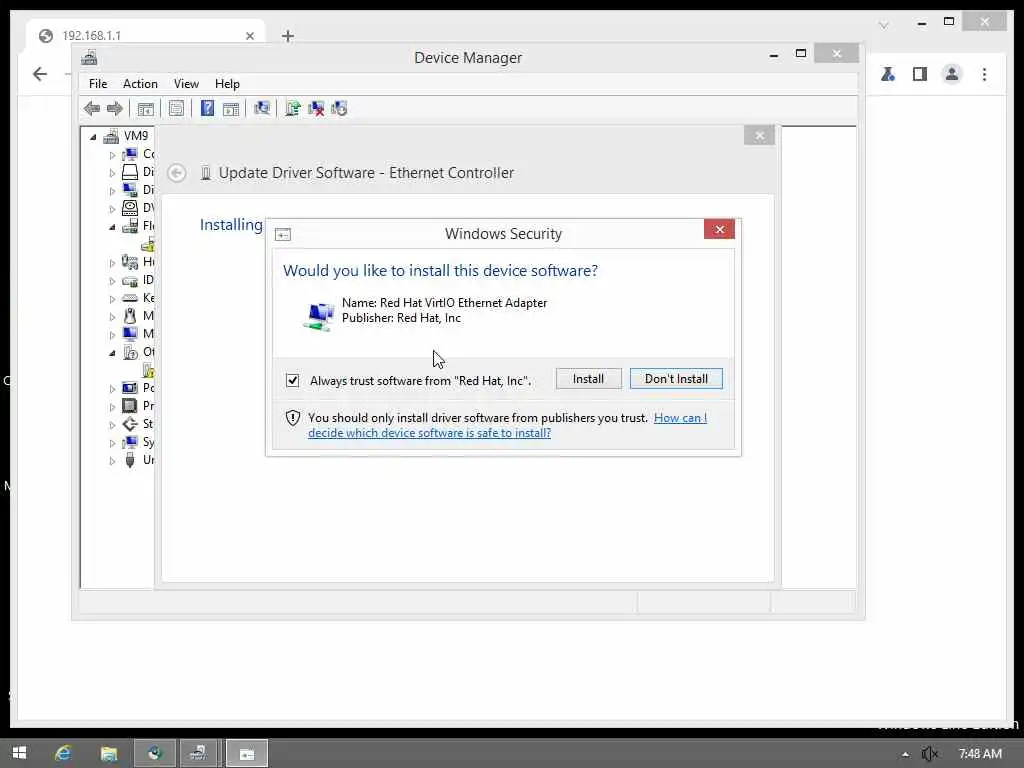Screen dimensions: 1024x768
Task: Click the Disable device toolbar icon
Action: coord(340,108)
